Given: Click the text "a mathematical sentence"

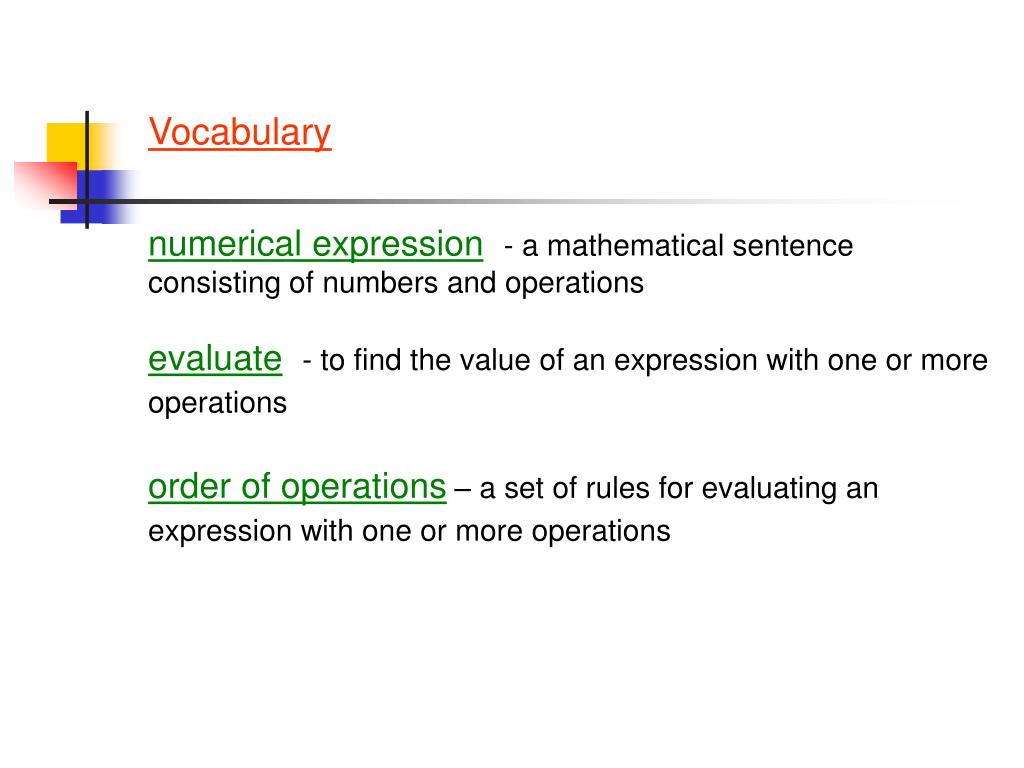Looking at the screenshot, I should [688, 246].
